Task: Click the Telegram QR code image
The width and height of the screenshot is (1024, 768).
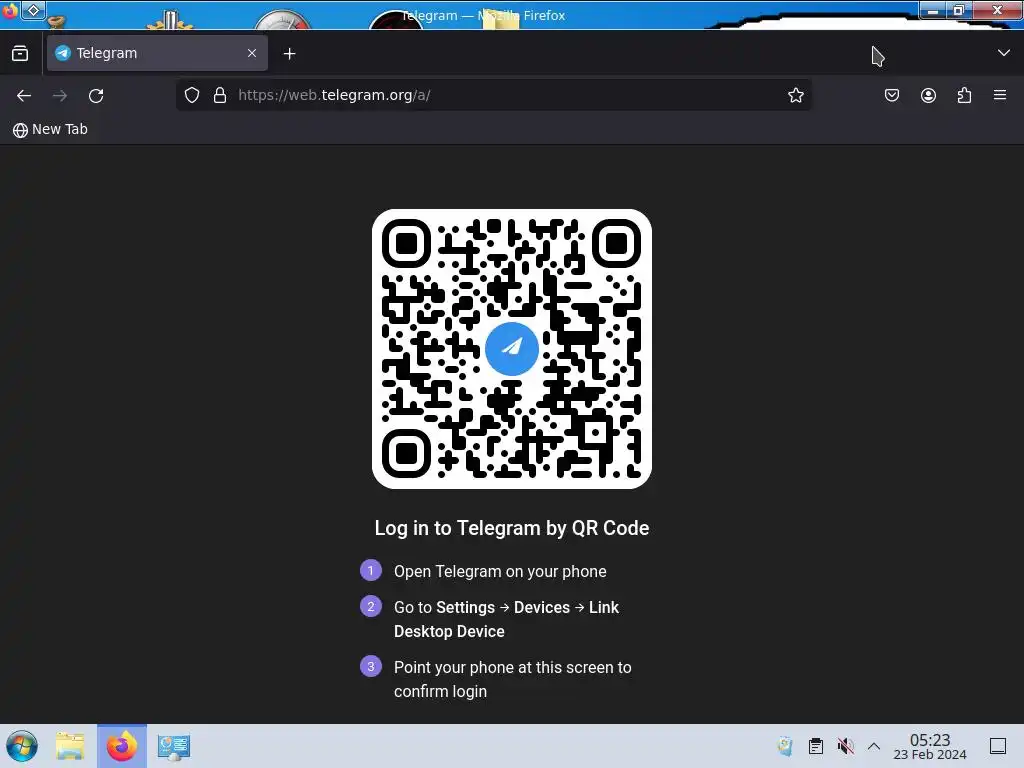Action: point(512,349)
